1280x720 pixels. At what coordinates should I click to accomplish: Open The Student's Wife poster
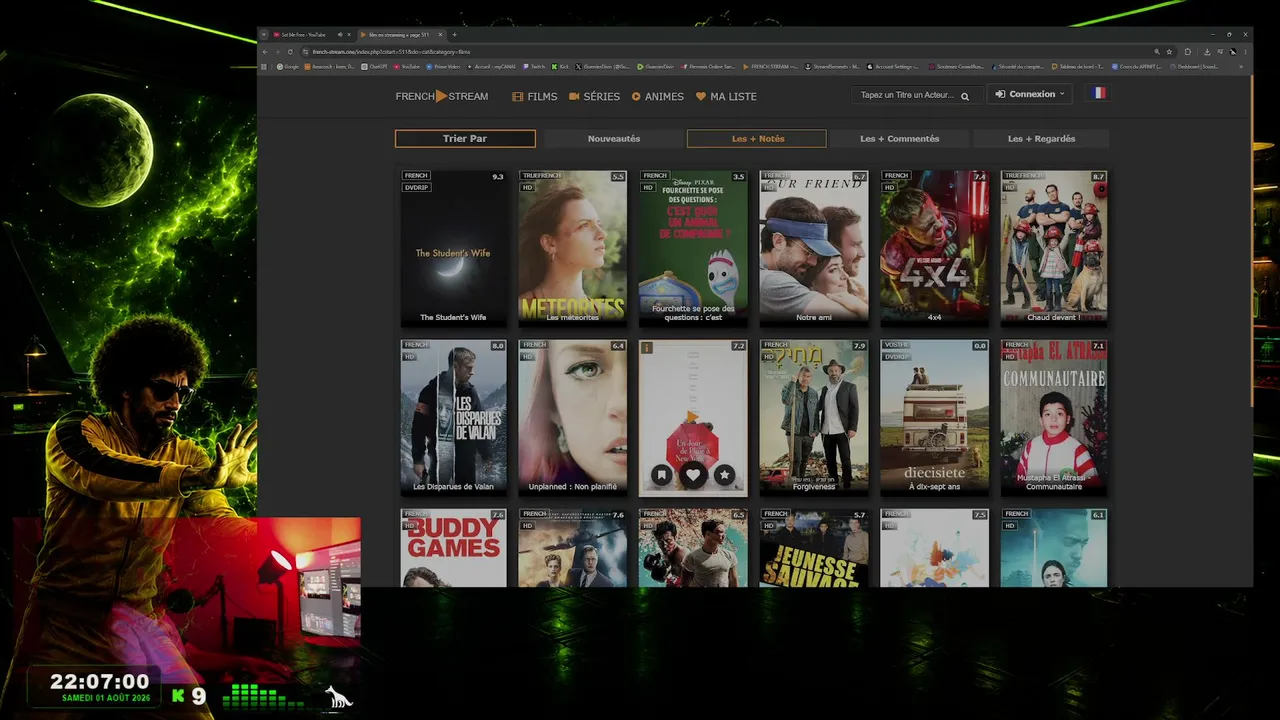[x=453, y=248]
